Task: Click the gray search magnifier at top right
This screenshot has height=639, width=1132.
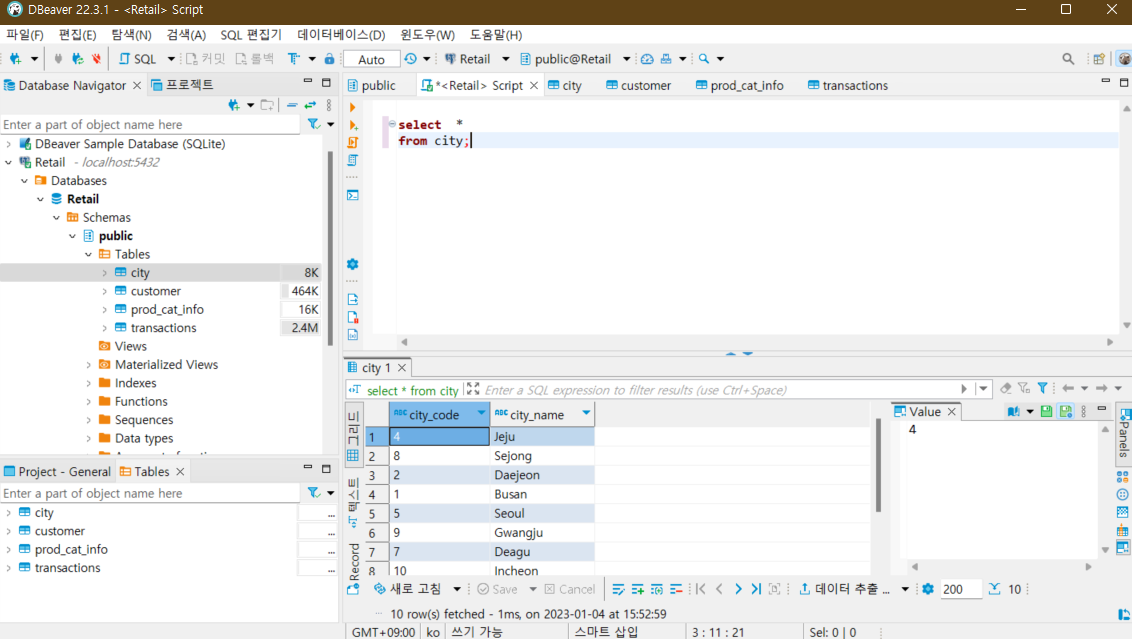Action: pos(1068,59)
